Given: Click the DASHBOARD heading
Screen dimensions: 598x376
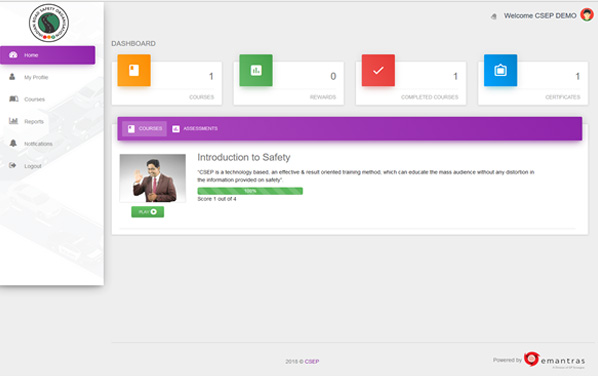Looking at the screenshot, I should [x=133, y=43].
